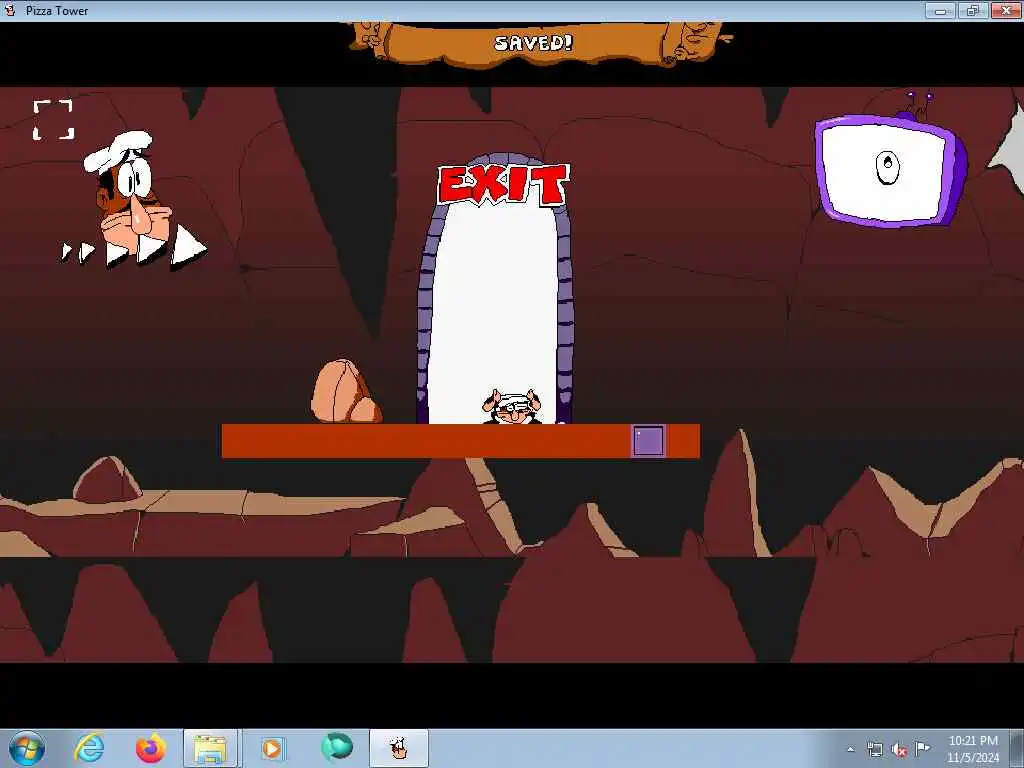Open Firefox from the taskbar
This screenshot has height=768, width=1024.
click(150, 748)
